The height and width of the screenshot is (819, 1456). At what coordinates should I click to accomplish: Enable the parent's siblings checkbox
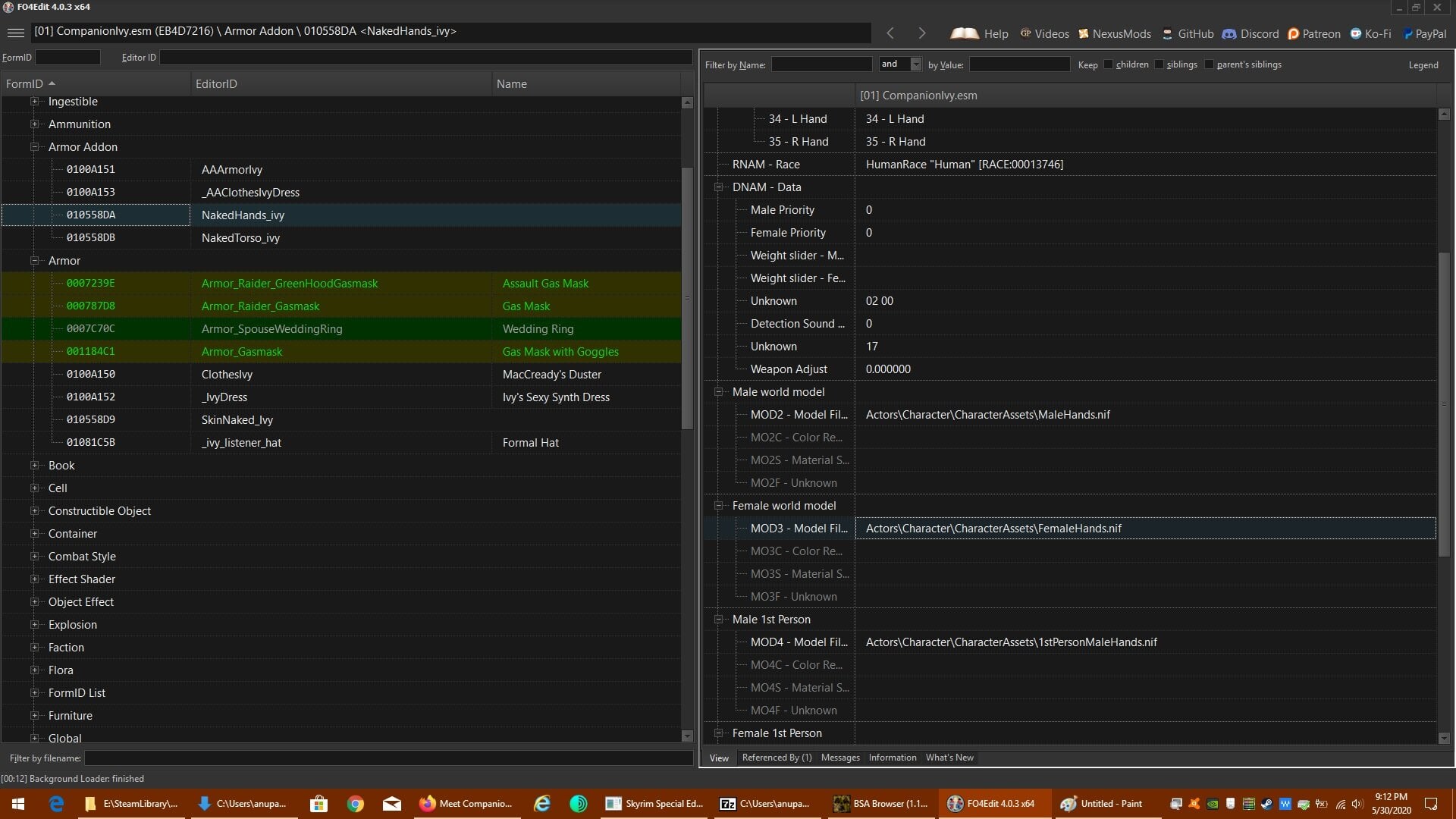[x=1209, y=64]
